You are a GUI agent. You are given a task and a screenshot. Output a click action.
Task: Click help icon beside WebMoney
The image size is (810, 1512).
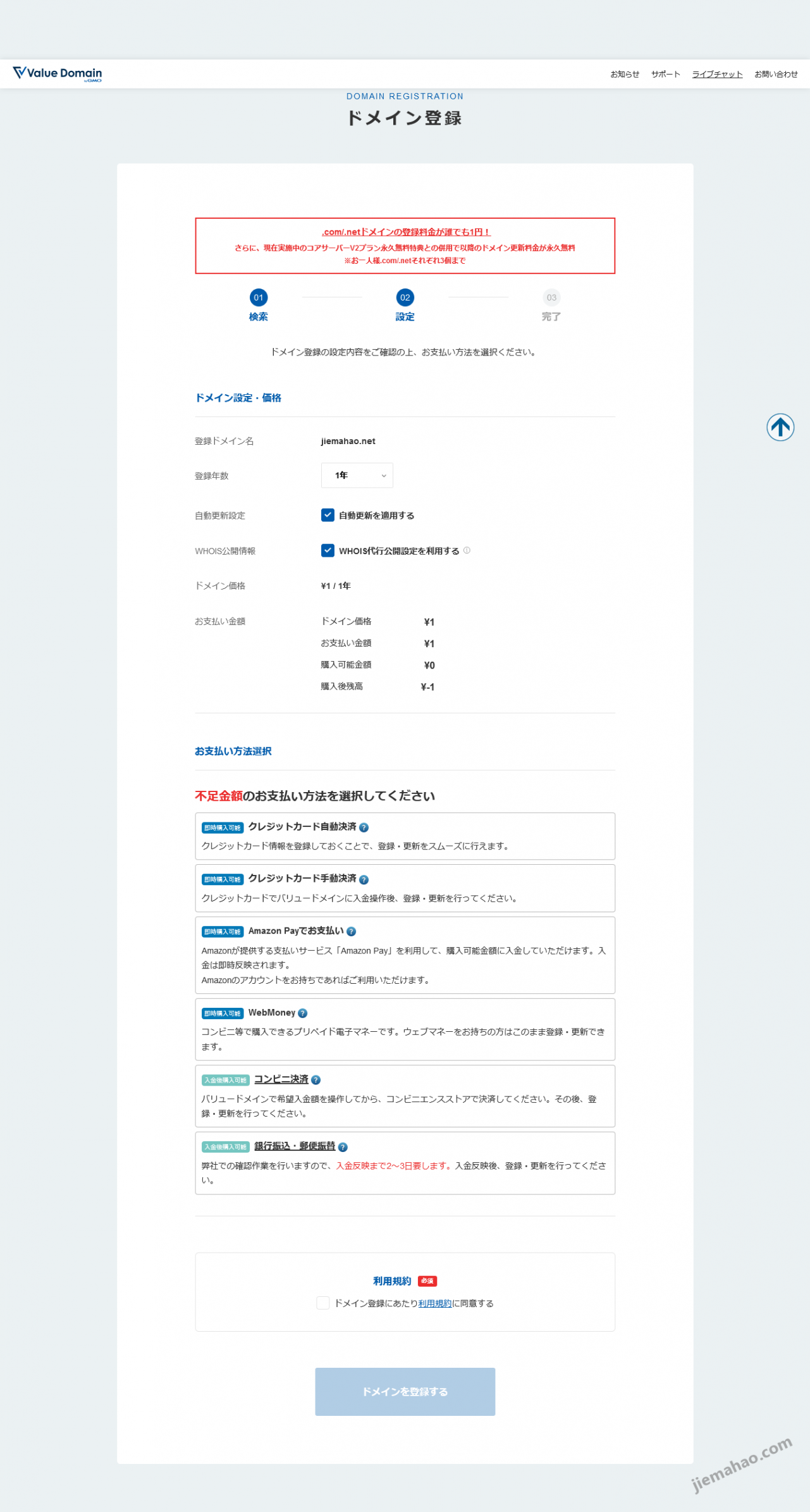pyautogui.click(x=302, y=1013)
